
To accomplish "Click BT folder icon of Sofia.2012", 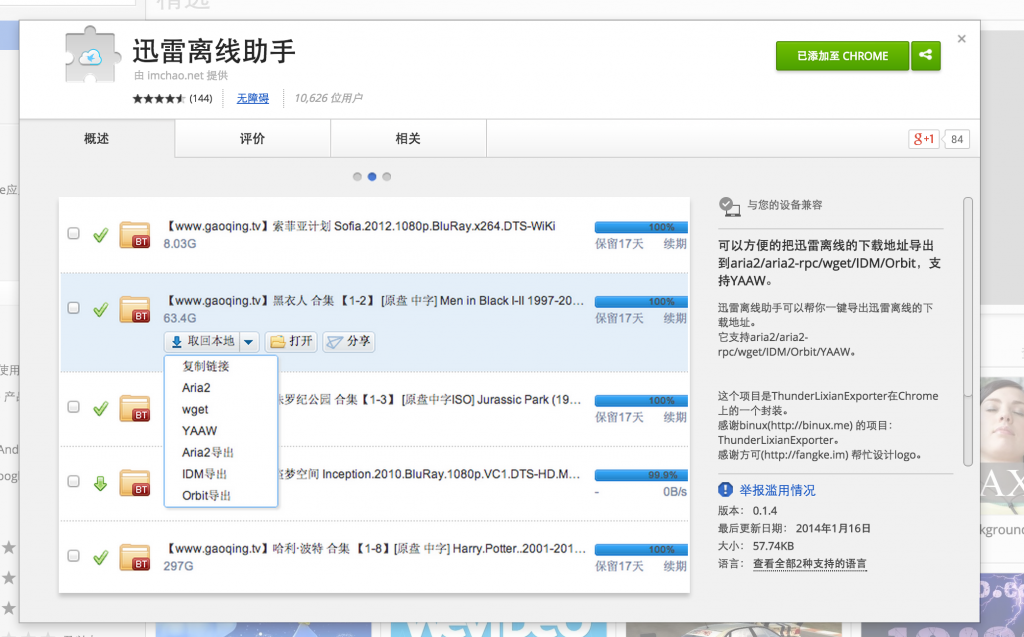I will pyautogui.click(x=135, y=235).
